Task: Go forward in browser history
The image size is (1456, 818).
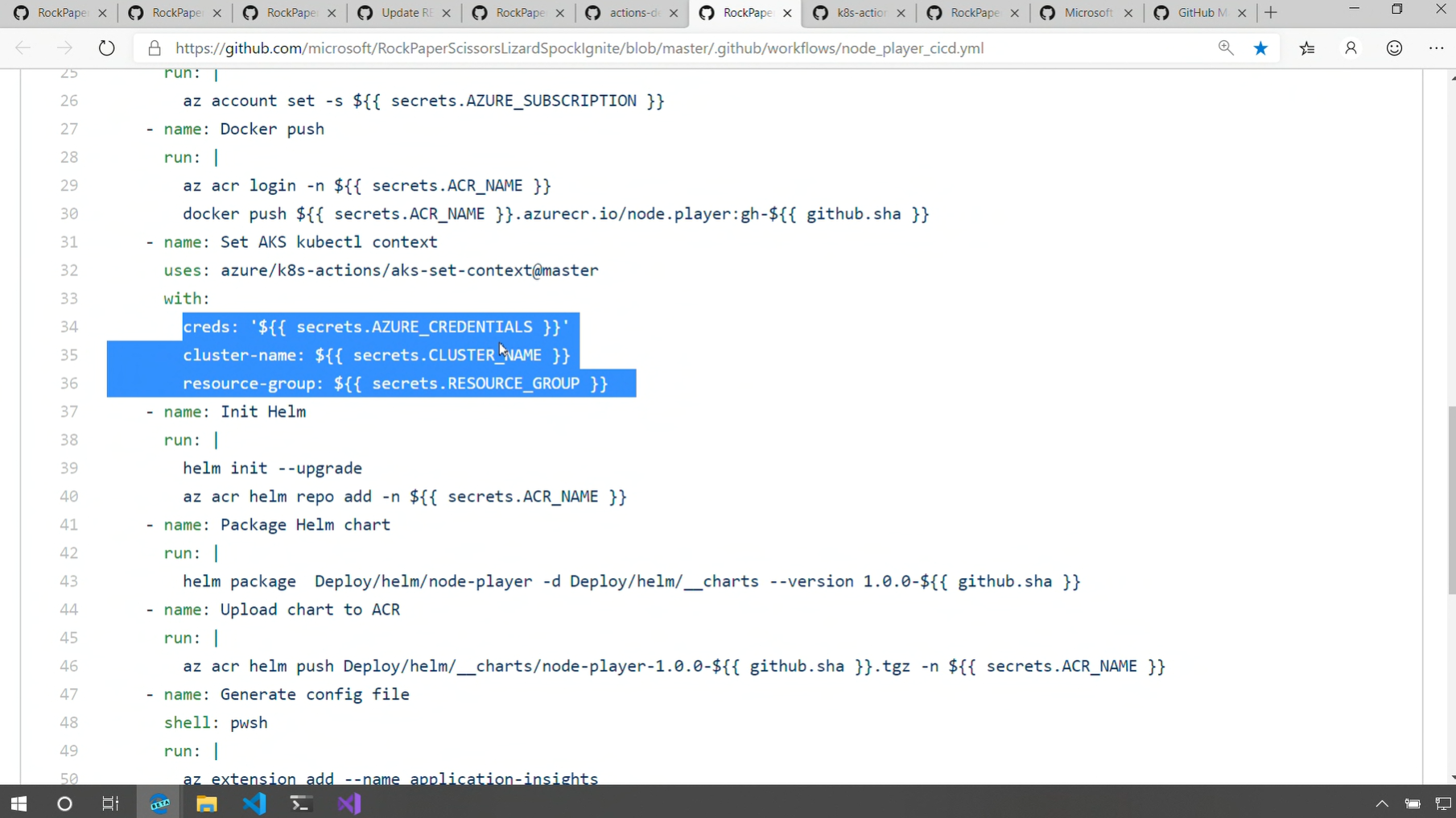Action: pos(64,48)
